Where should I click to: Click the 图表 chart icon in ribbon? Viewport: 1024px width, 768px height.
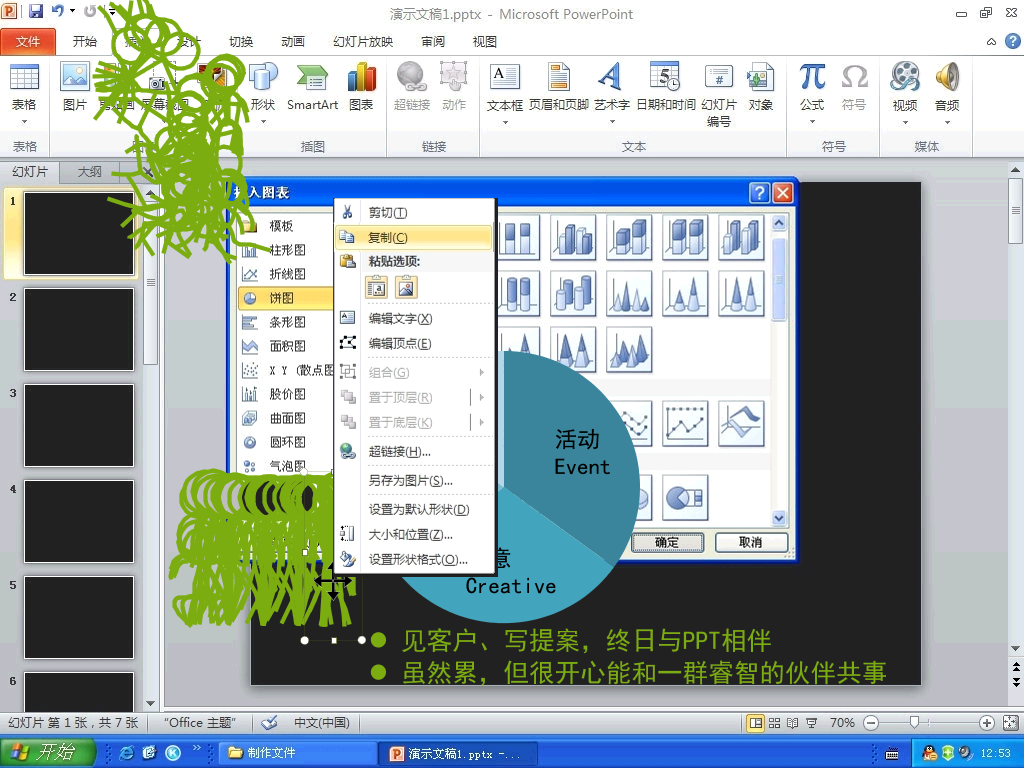(x=361, y=88)
